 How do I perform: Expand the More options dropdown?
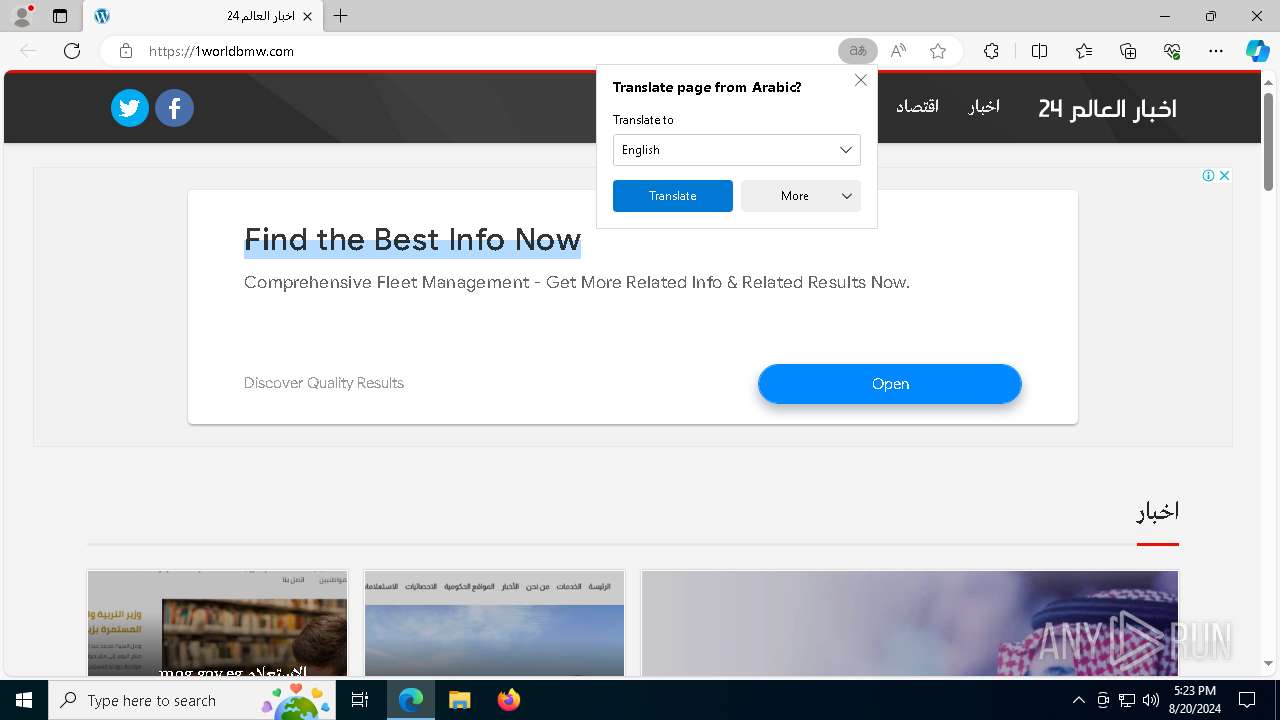click(801, 196)
